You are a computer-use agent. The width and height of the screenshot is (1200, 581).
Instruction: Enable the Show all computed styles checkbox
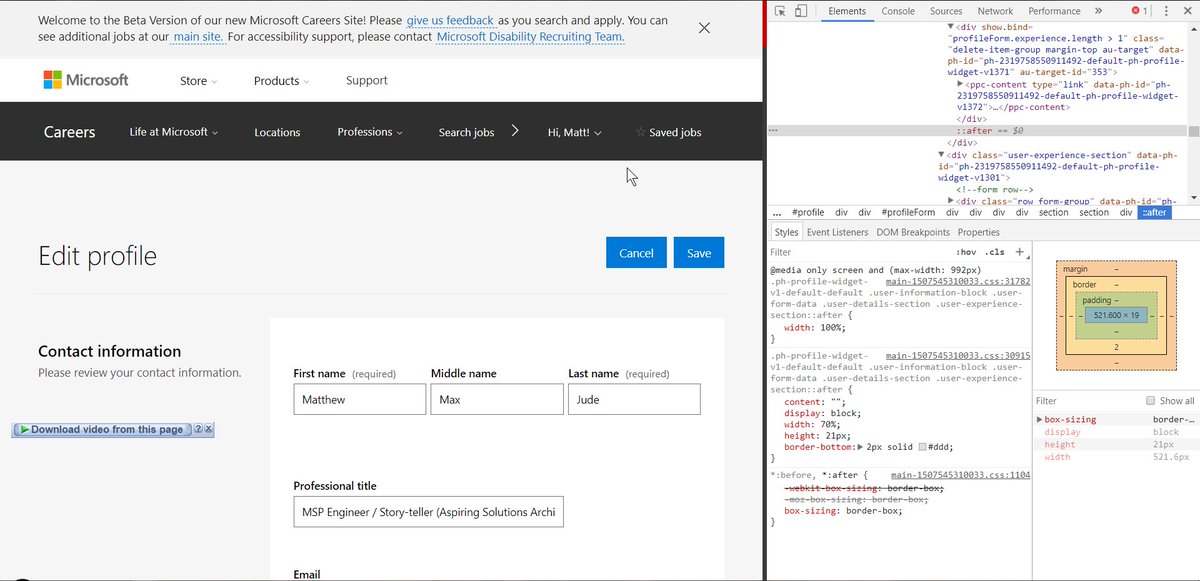click(x=1151, y=401)
